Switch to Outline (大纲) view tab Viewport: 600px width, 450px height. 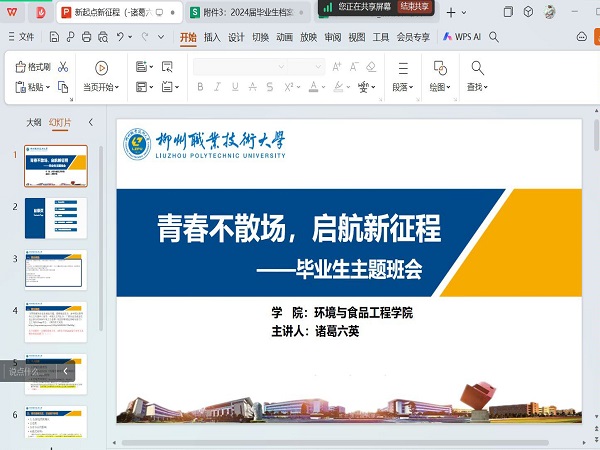coord(34,122)
